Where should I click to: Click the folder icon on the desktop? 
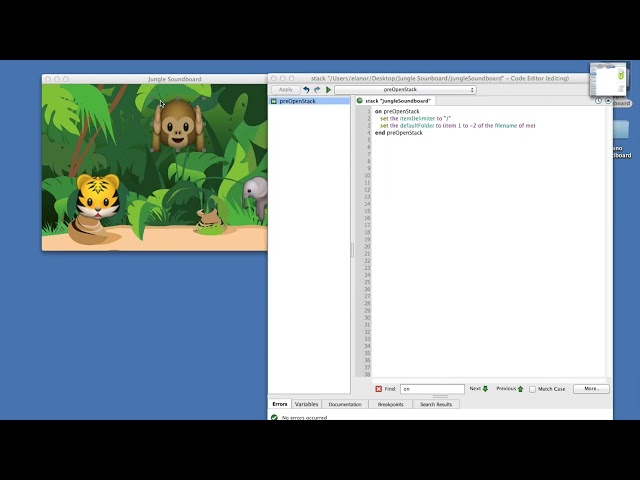tap(622, 130)
